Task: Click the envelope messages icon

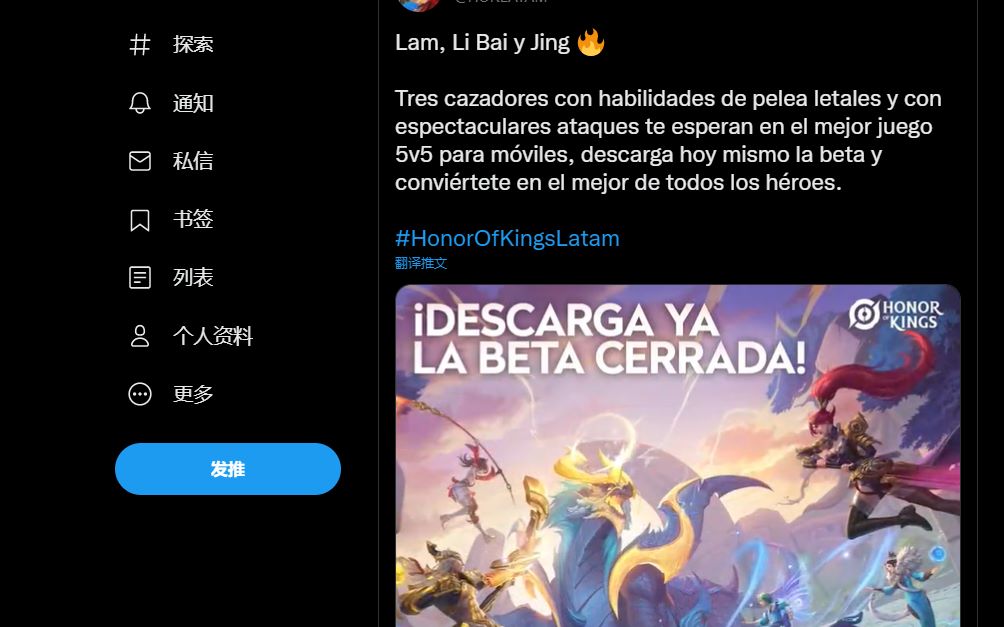Action: (140, 161)
